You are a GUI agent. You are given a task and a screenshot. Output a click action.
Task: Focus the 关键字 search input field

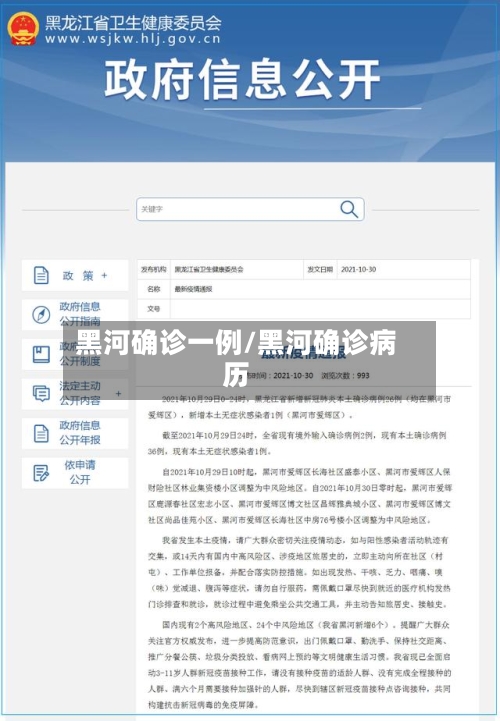click(250, 209)
